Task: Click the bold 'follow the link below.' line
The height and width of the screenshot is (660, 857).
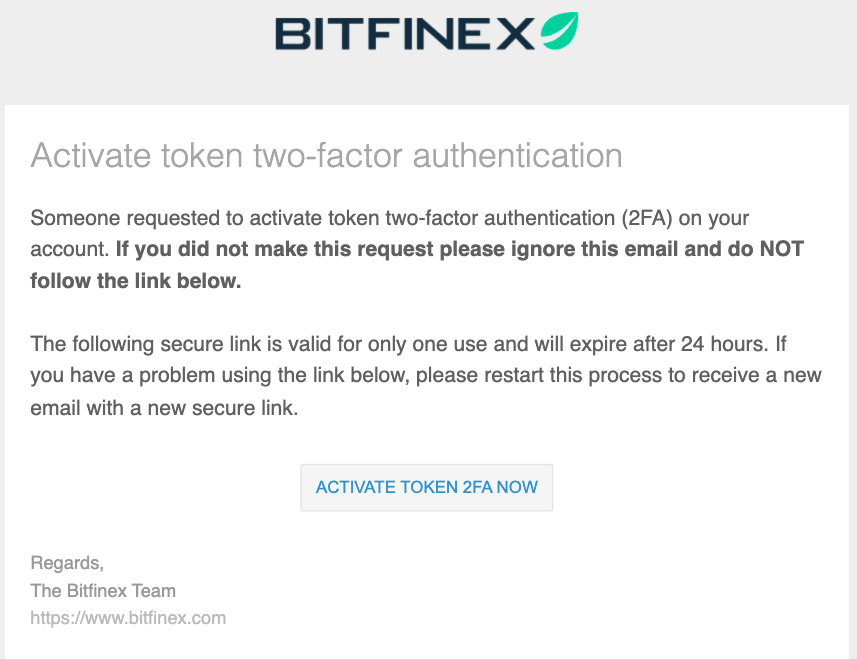Action: [x=136, y=281]
